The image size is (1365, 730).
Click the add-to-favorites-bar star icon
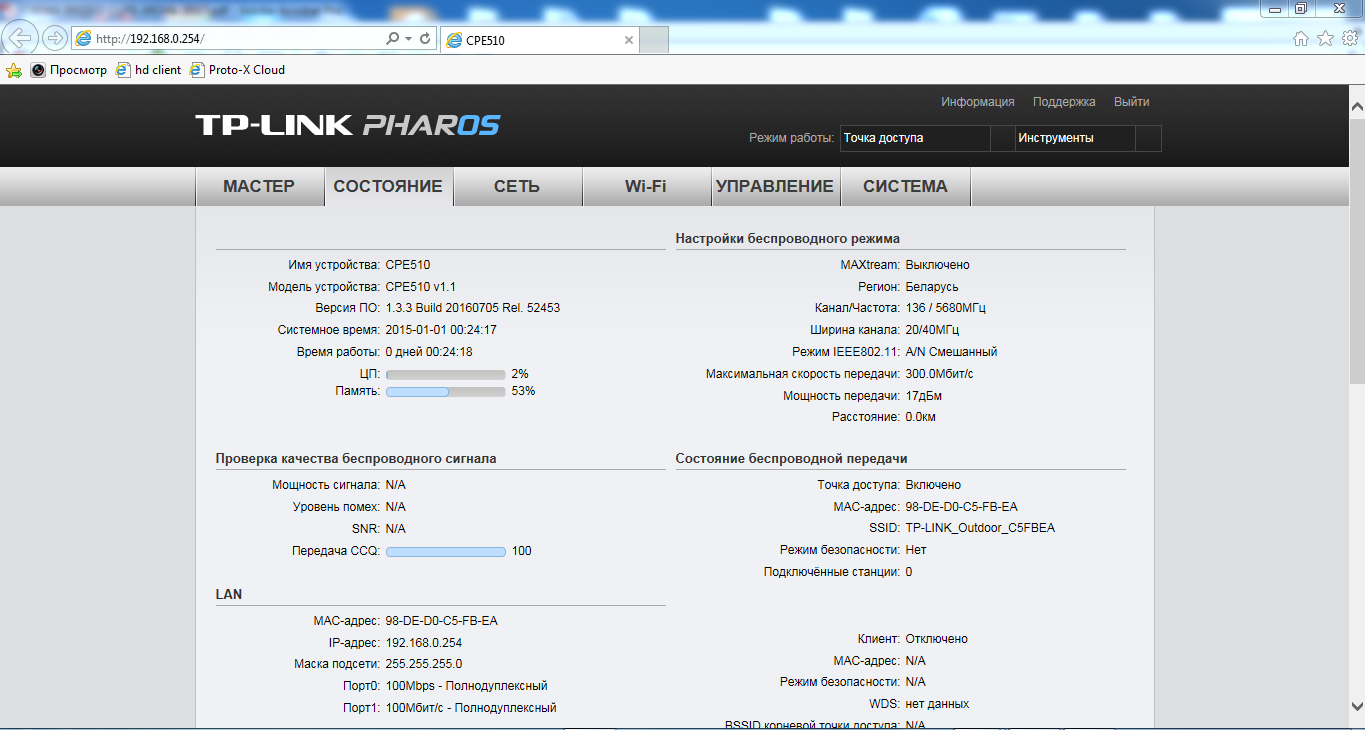point(14,70)
